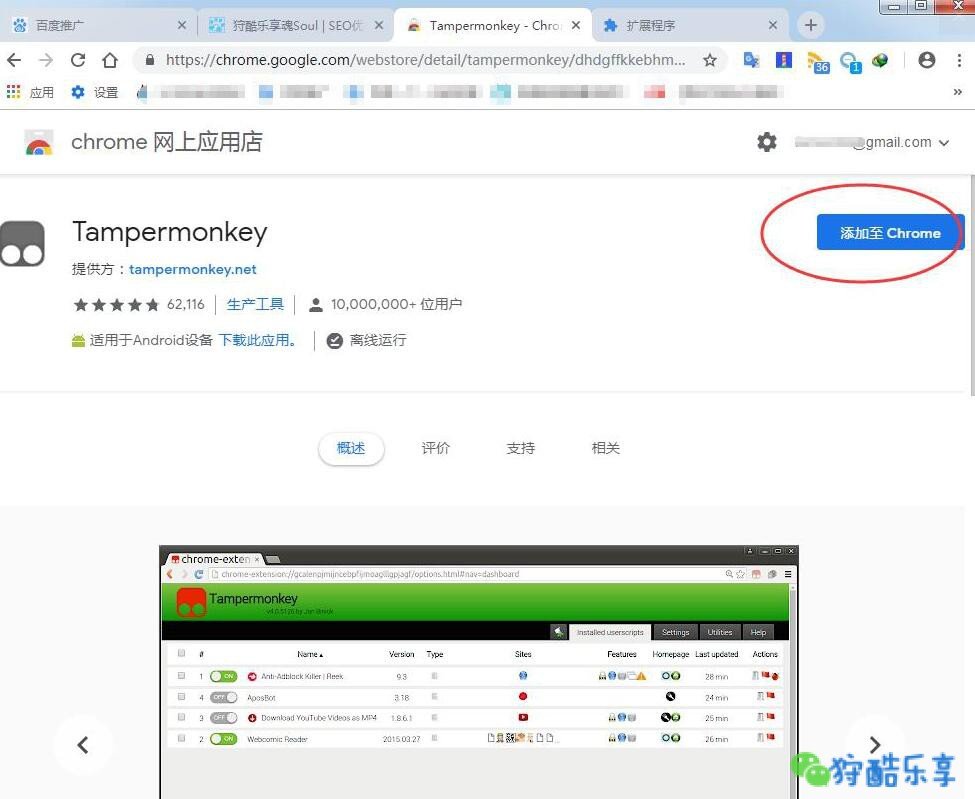Select the 相关 tab

tap(606, 448)
